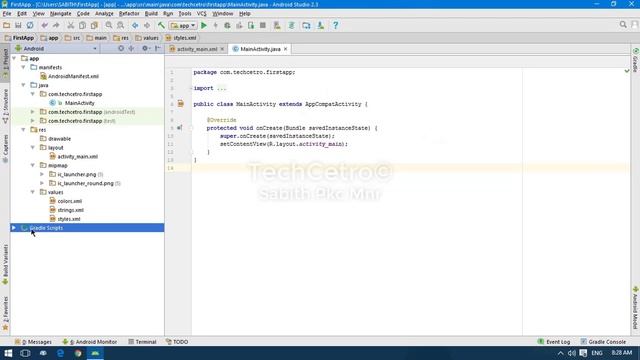640x360 pixels.
Task: Click the Windows Start button
Action: pyautogui.click(x=8, y=353)
